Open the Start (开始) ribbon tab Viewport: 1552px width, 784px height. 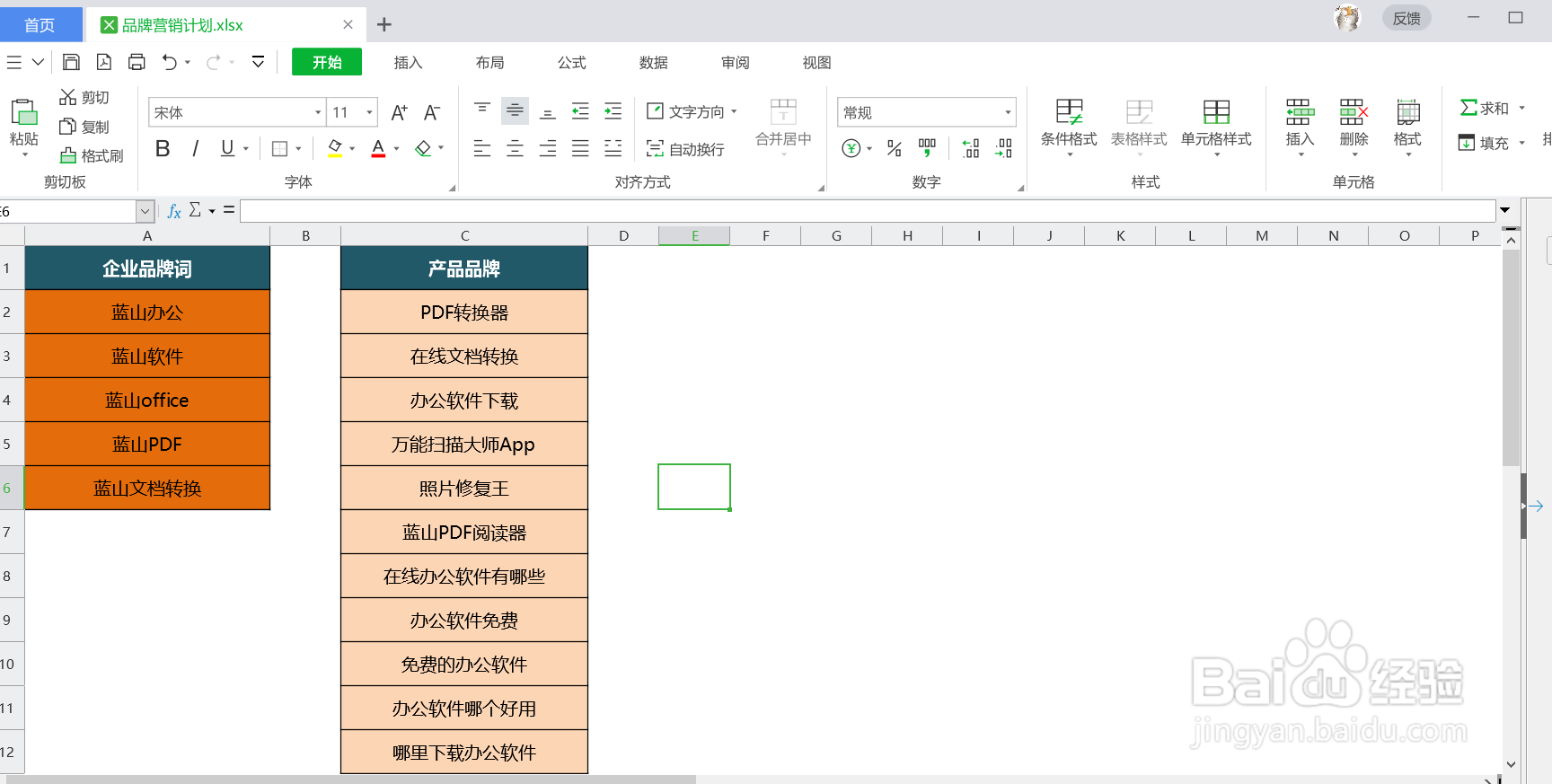[327, 62]
